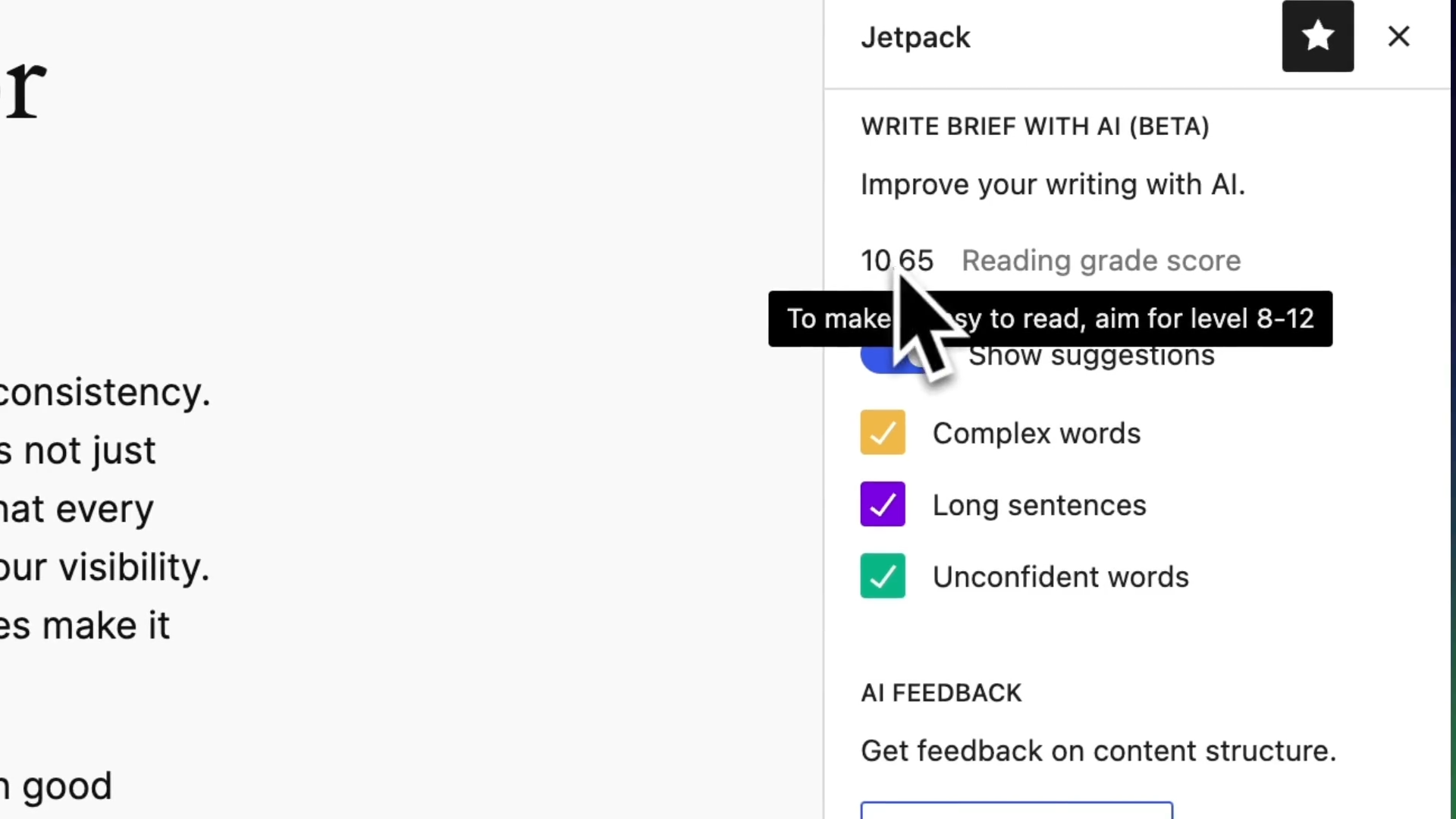This screenshot has width=1456, height=819.
Task: Close the Jetpack panel
Action: [x=1399, y=37]
